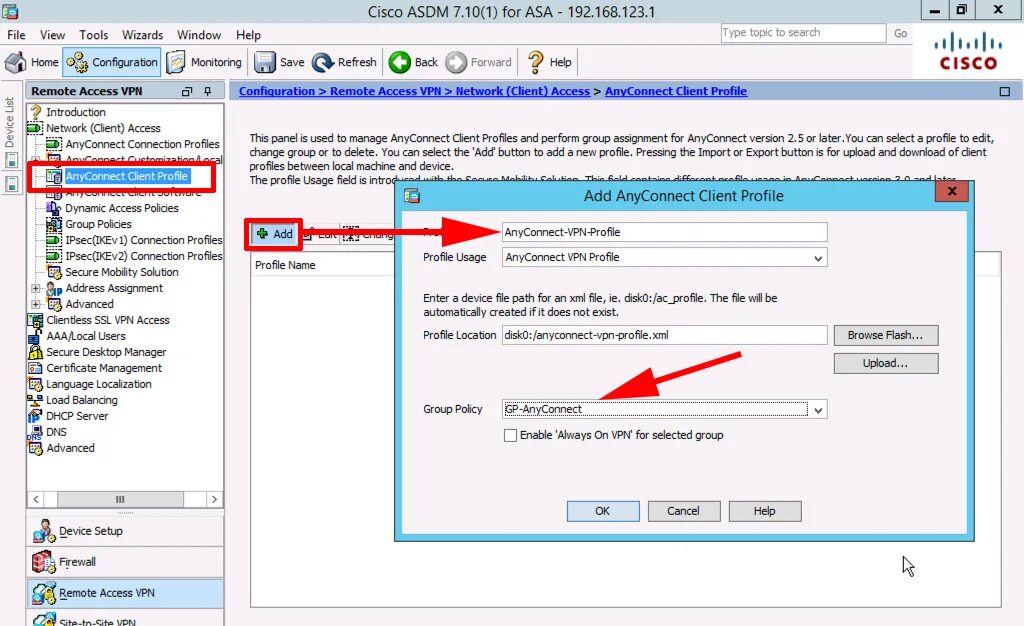The width and height of the screenshot is (1024, 626).
Task: Open the Configuration view
Action: coord(112,62)
